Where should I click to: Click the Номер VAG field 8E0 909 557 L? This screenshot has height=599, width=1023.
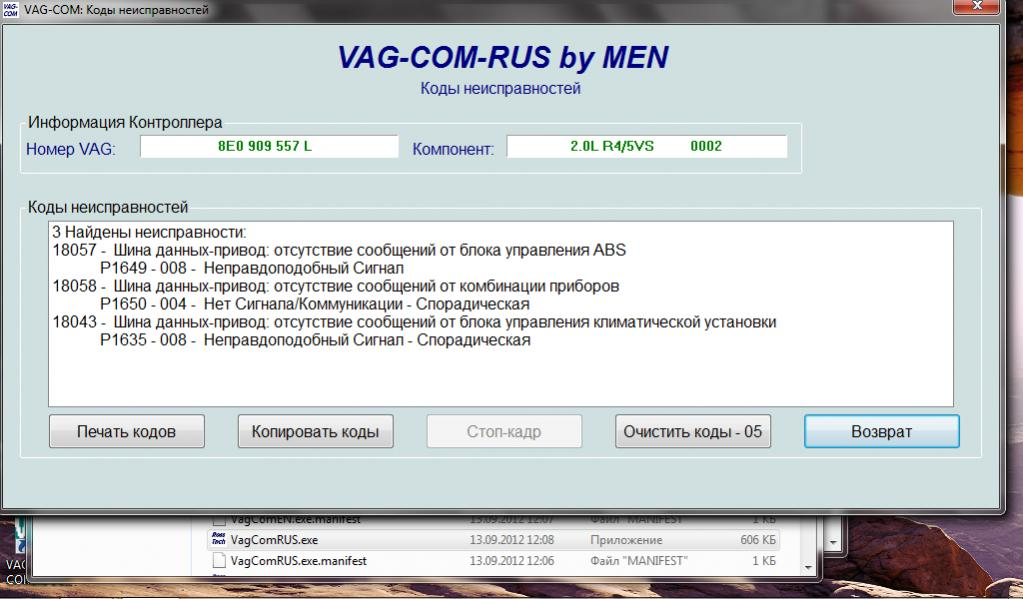tap(268, 146)
